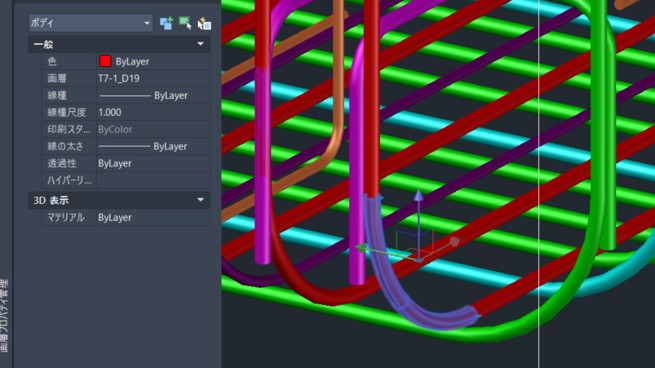The image size is (655, 368).
Task: Toggle the PICKADD value icon
Action: point(166,23)
